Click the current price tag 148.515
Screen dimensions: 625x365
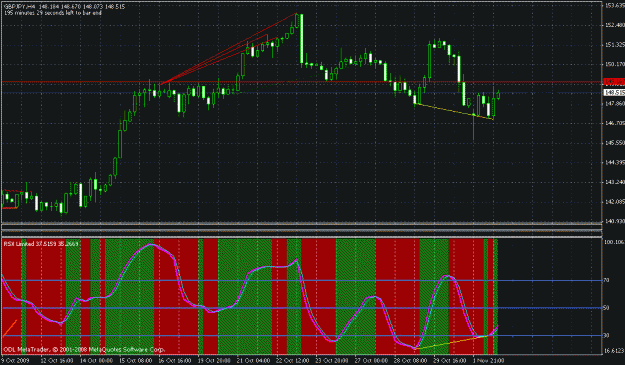point(614,92)
